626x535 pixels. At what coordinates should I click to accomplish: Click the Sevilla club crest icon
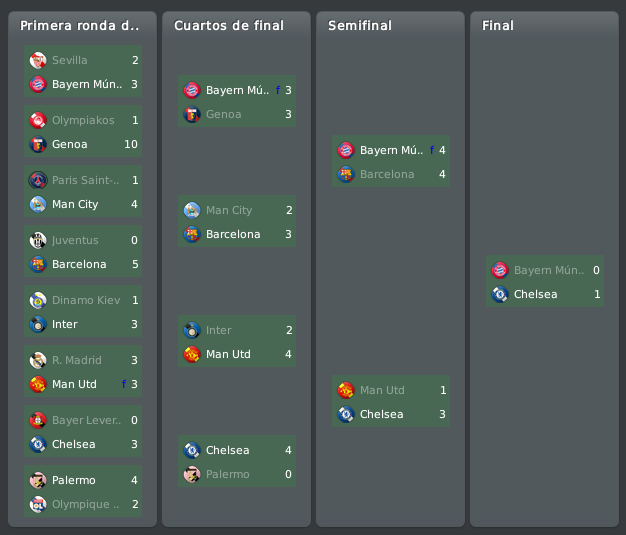38,60
